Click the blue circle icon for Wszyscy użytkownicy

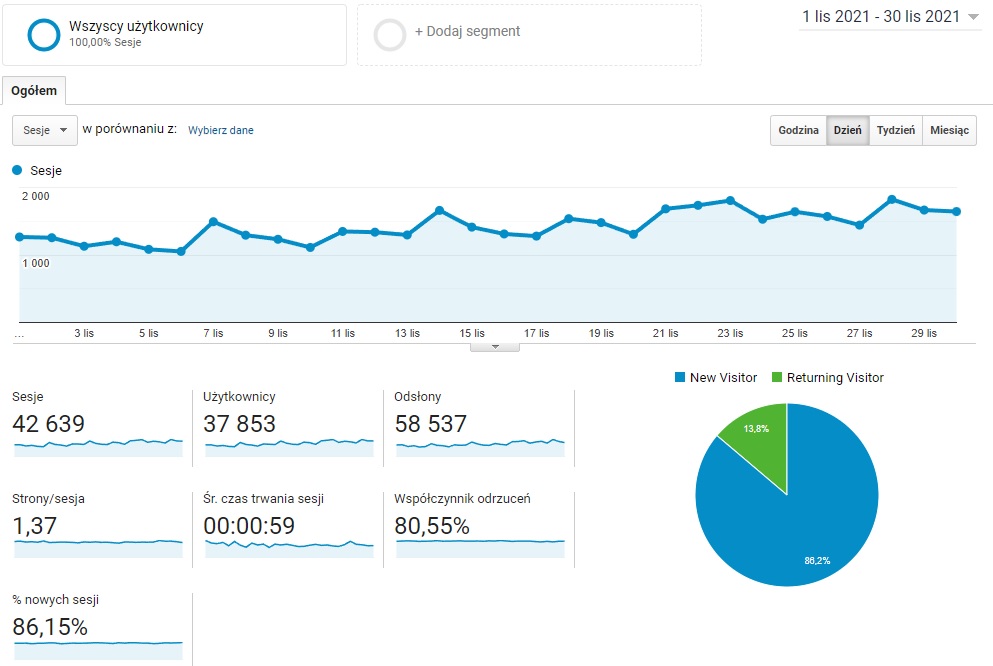pos(44,34)
